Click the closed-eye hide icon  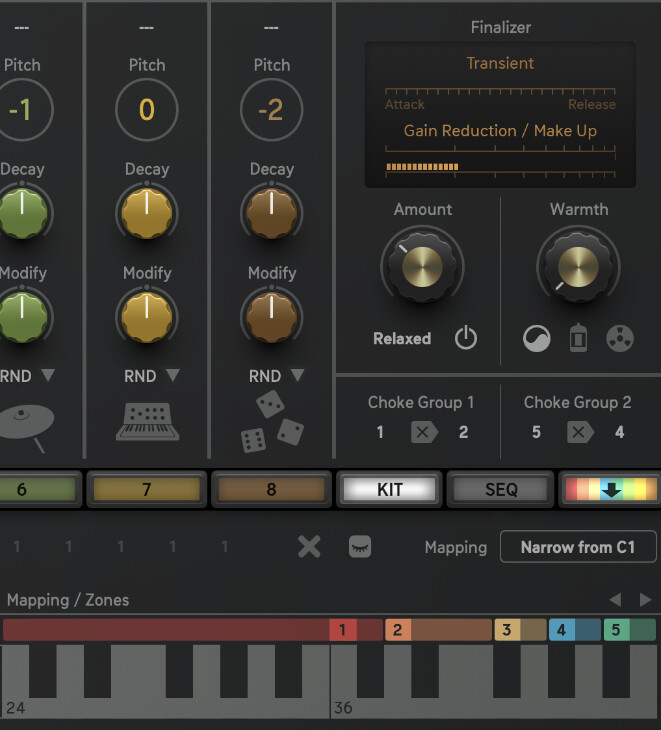coord(360,547)
